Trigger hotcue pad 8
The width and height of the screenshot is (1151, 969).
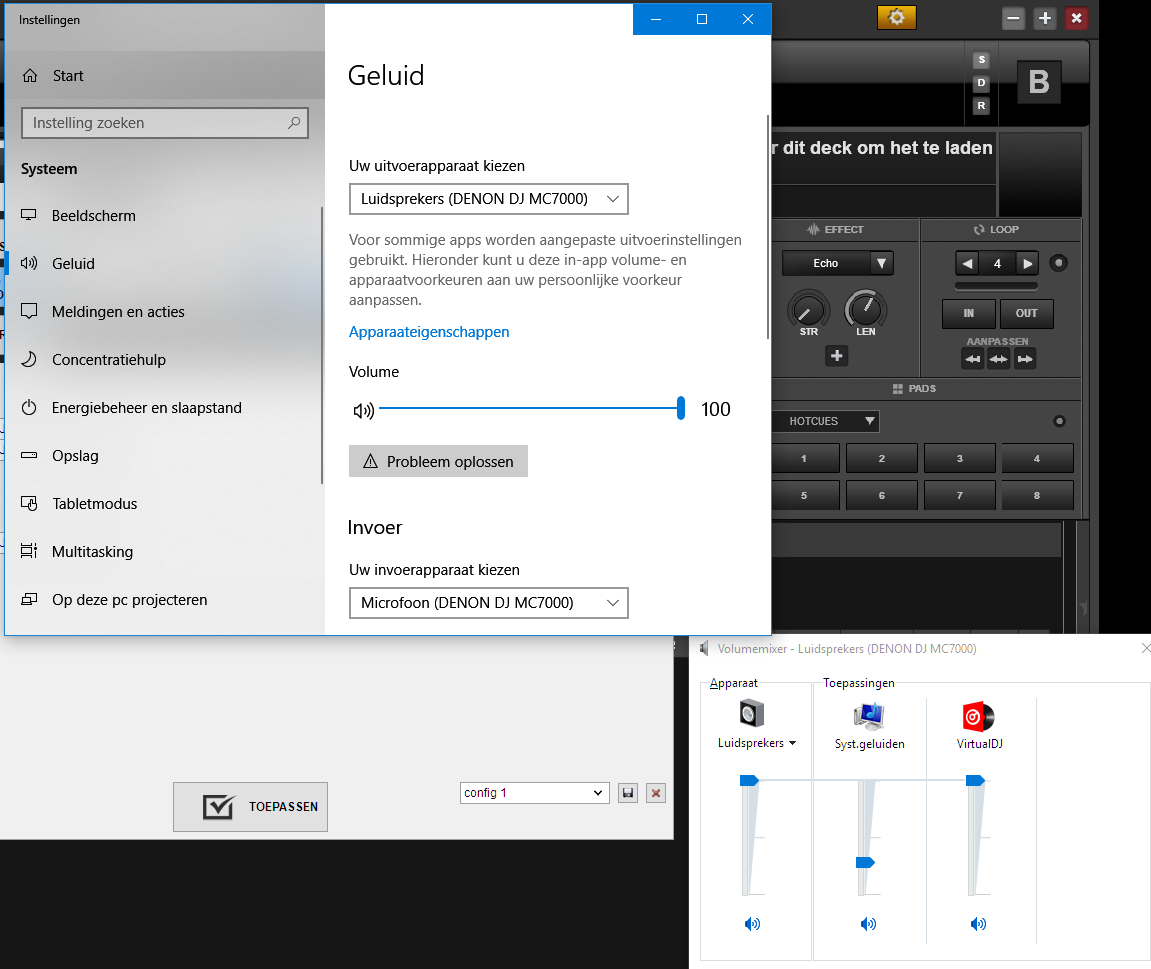(x=1037, y=496)
